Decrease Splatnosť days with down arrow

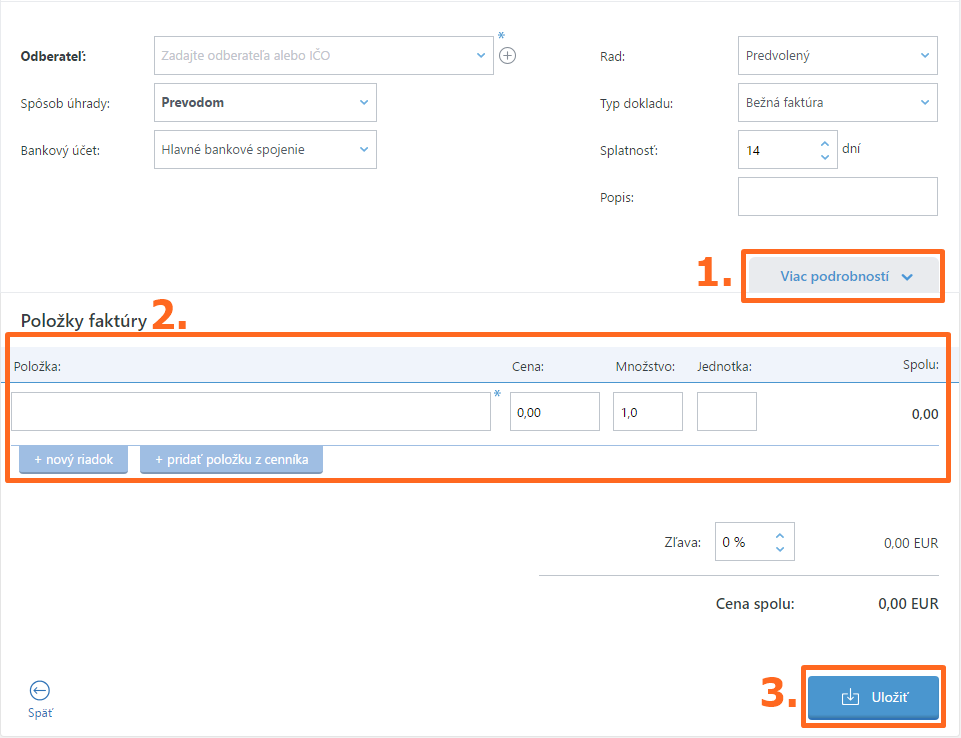824,157
